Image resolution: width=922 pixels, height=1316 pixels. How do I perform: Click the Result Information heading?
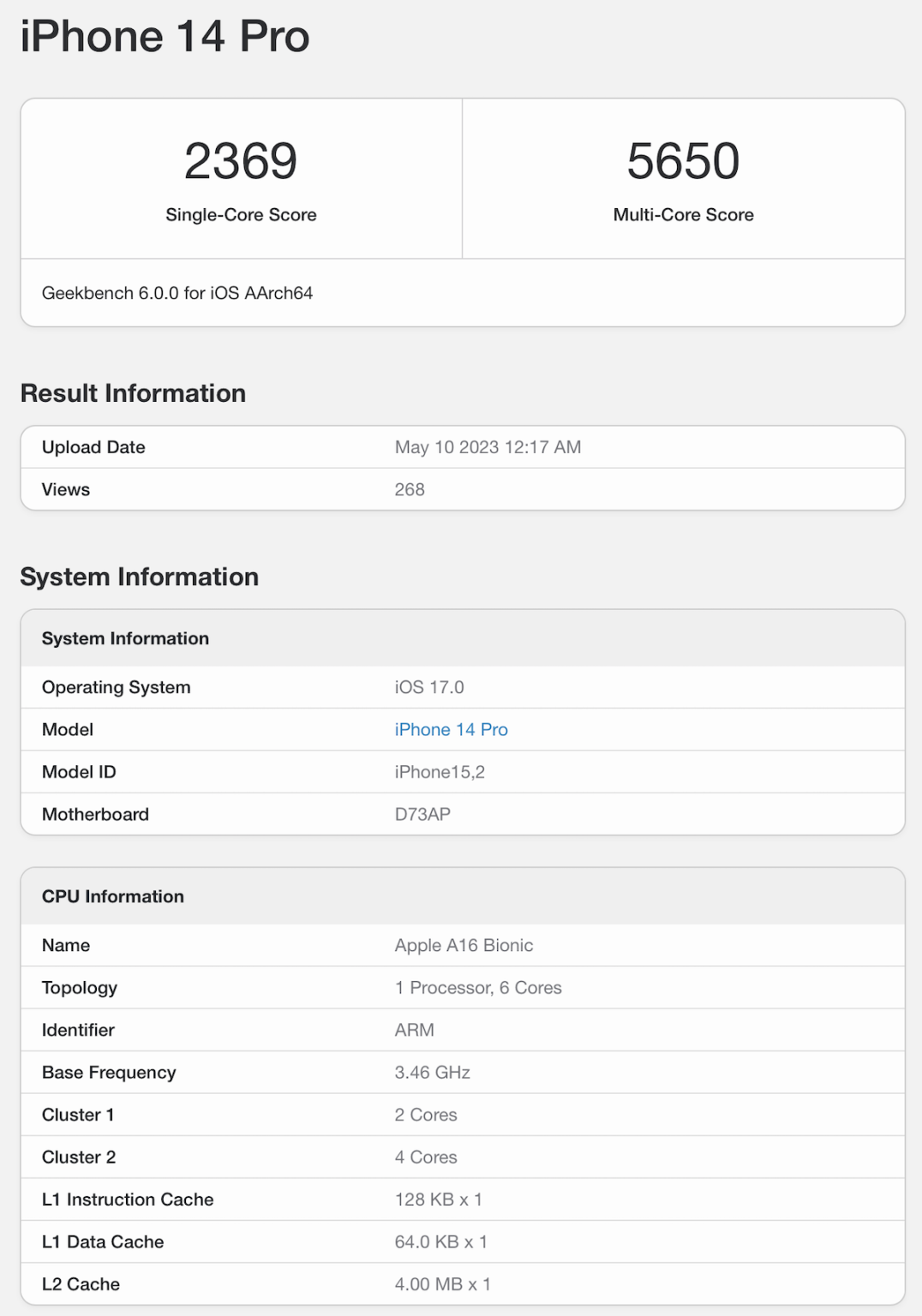(x=133, y=392)
